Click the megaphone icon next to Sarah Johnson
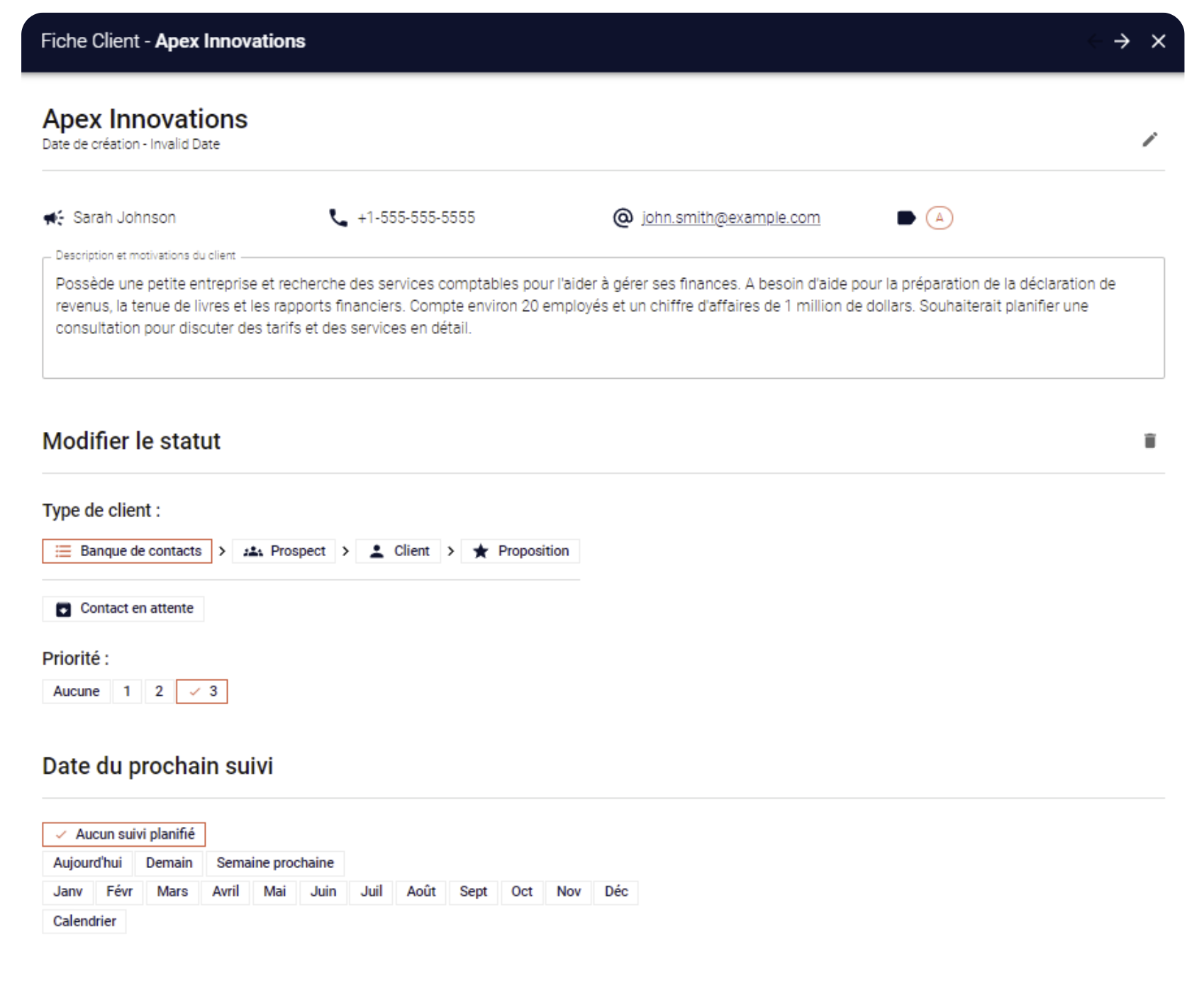Image resolution: width=1204 pixels, height=1000 pixels. [53, 218]
